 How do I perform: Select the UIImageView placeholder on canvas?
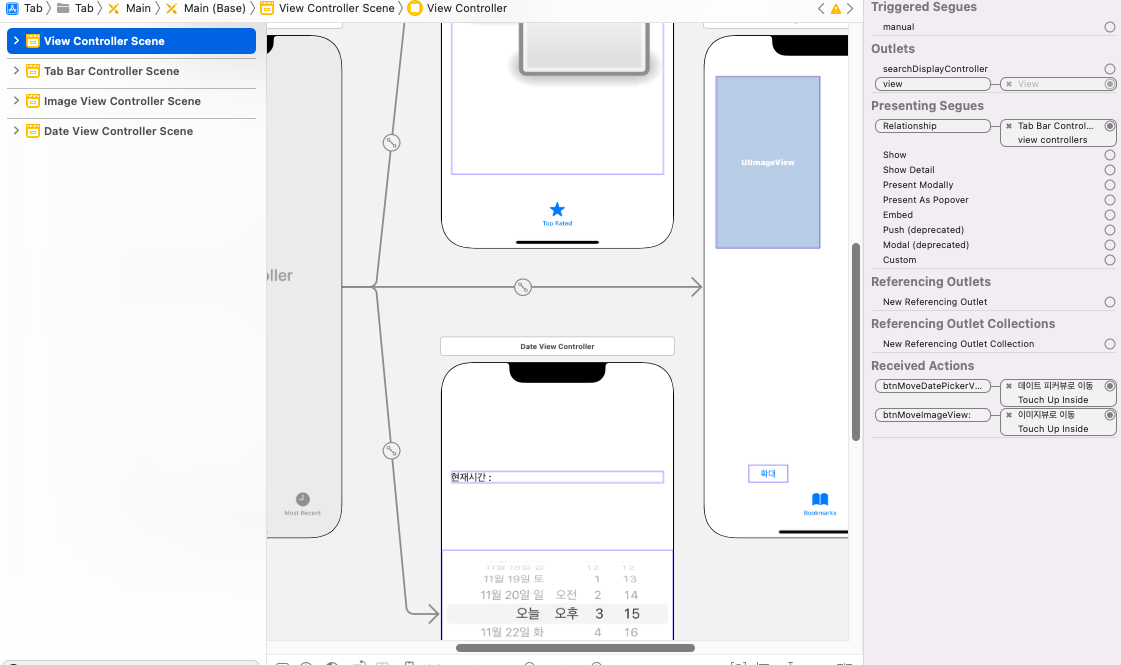768,162
